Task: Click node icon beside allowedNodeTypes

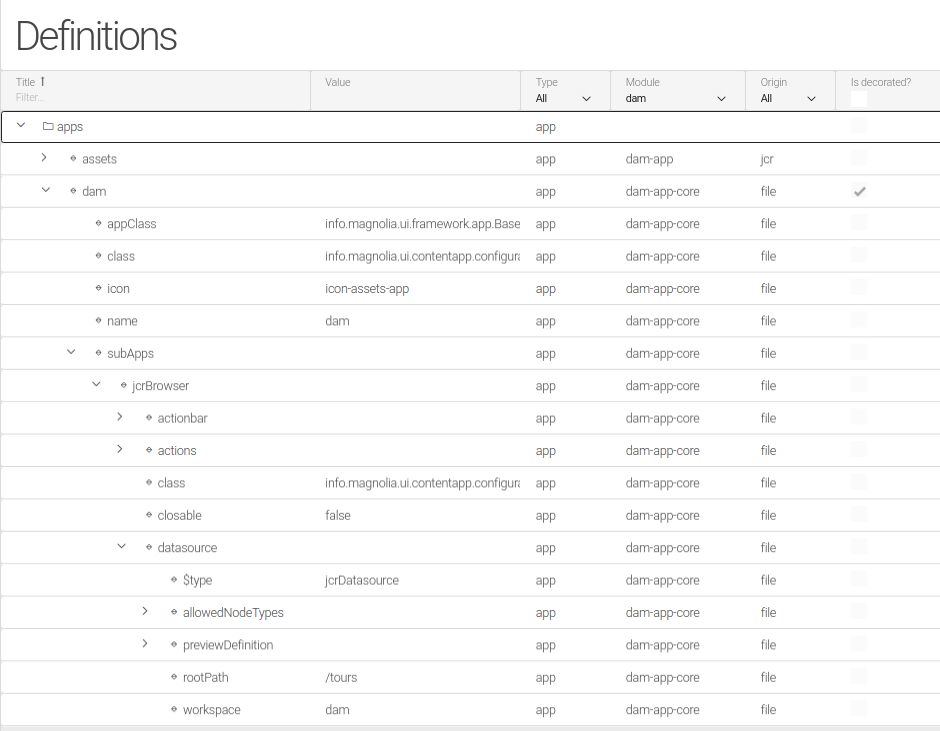Action: coord(174,612)
